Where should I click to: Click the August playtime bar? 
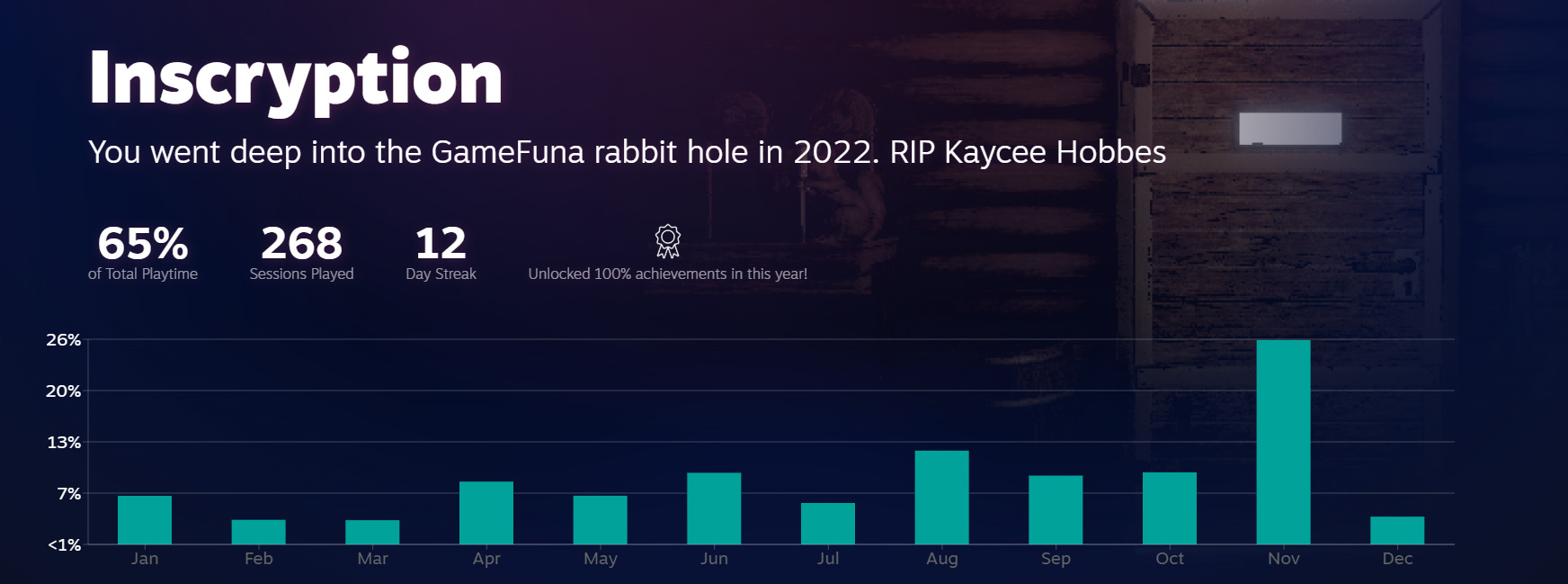(x=942, y=498)
